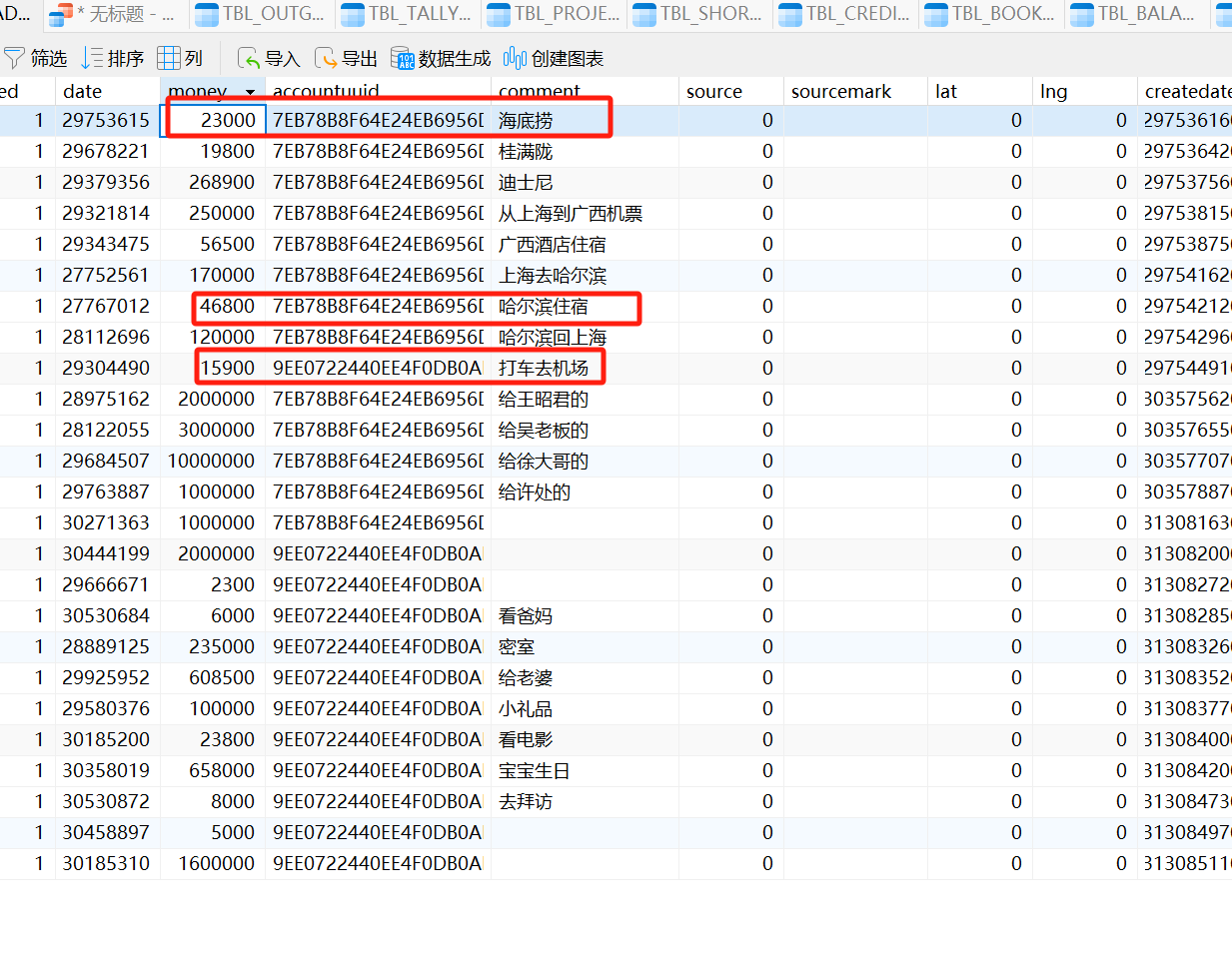Viewport: 1232px width, 978px height.
Task: Switch to the TBL_CREDI... tab
Action: [844, 14]
